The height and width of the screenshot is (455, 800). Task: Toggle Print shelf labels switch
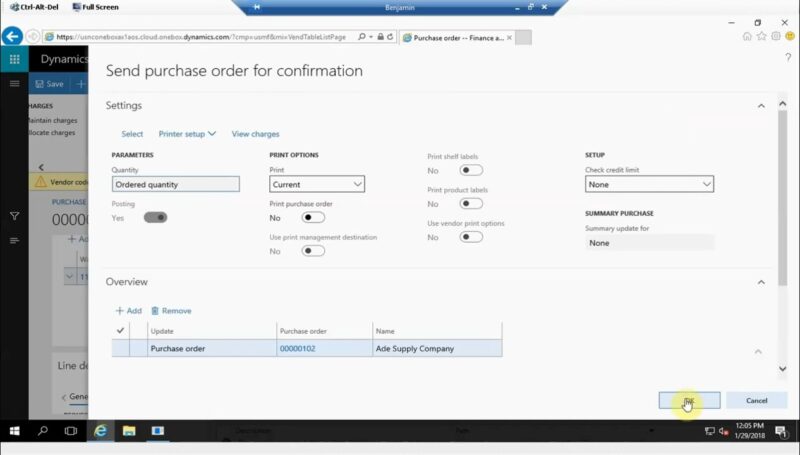[471, 170]
